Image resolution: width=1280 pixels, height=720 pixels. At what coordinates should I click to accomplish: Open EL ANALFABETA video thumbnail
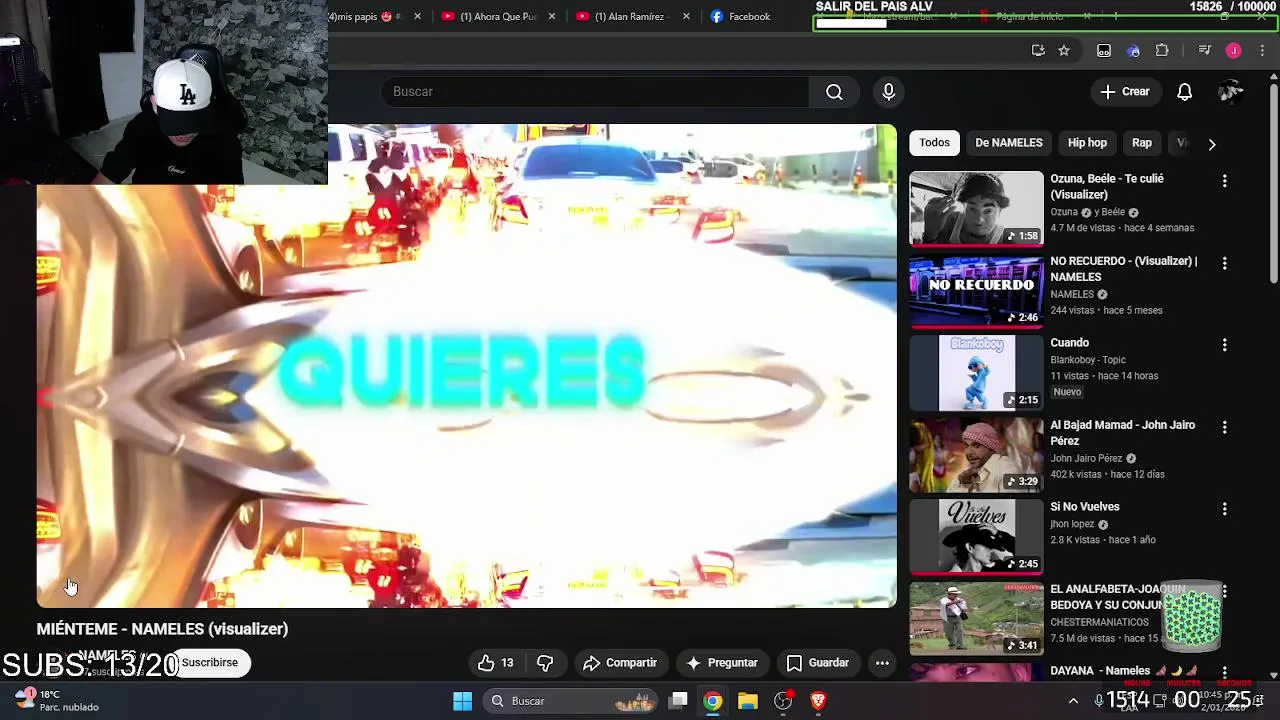976,619
